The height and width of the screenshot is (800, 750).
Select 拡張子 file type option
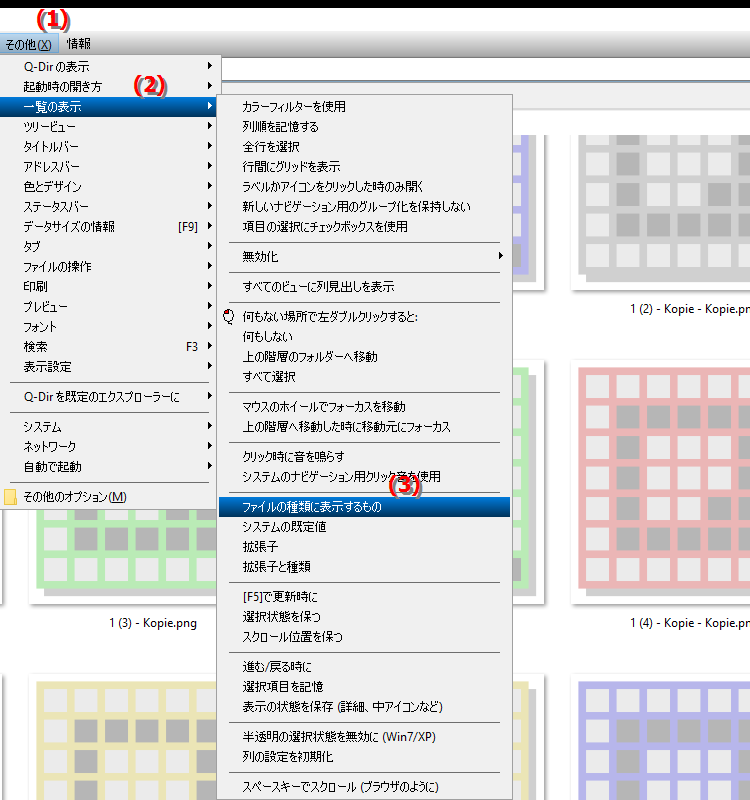pos(364,546)
